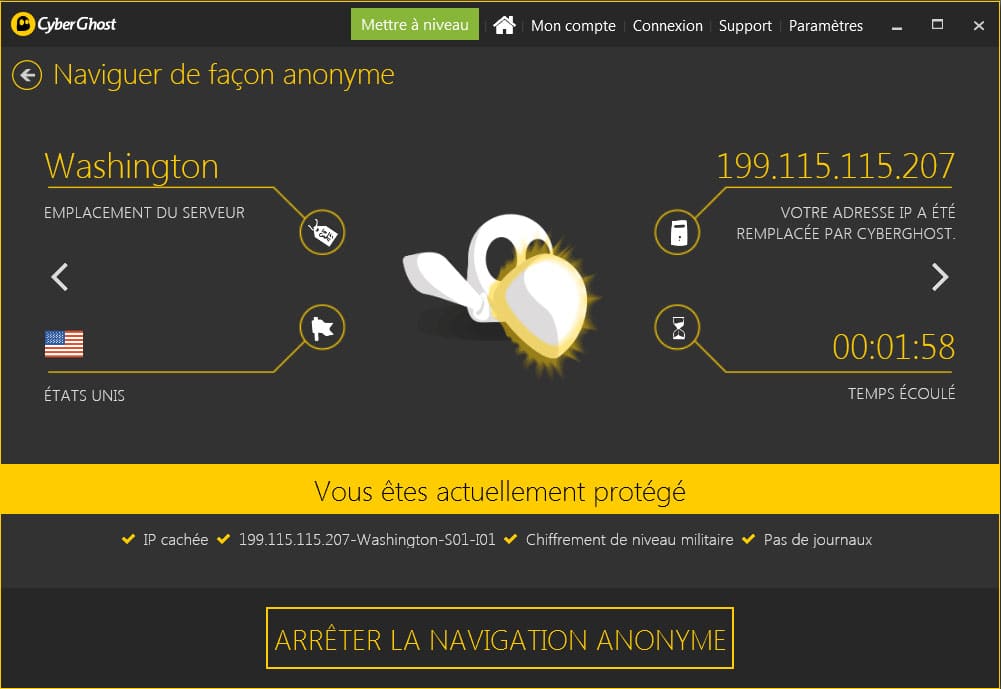This screenshot has height=689, width=1001.
Task: Open Support menu item
Action: coord(745,26)
